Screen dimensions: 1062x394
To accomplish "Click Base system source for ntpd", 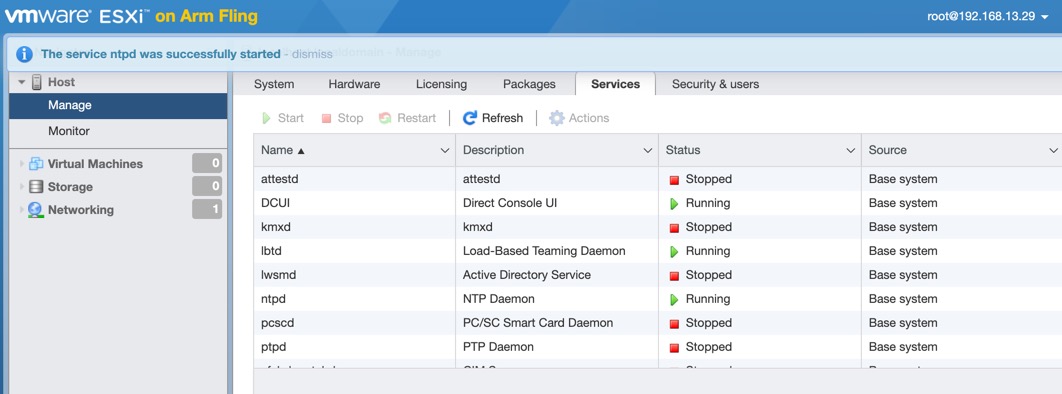I will coord(903,299).
